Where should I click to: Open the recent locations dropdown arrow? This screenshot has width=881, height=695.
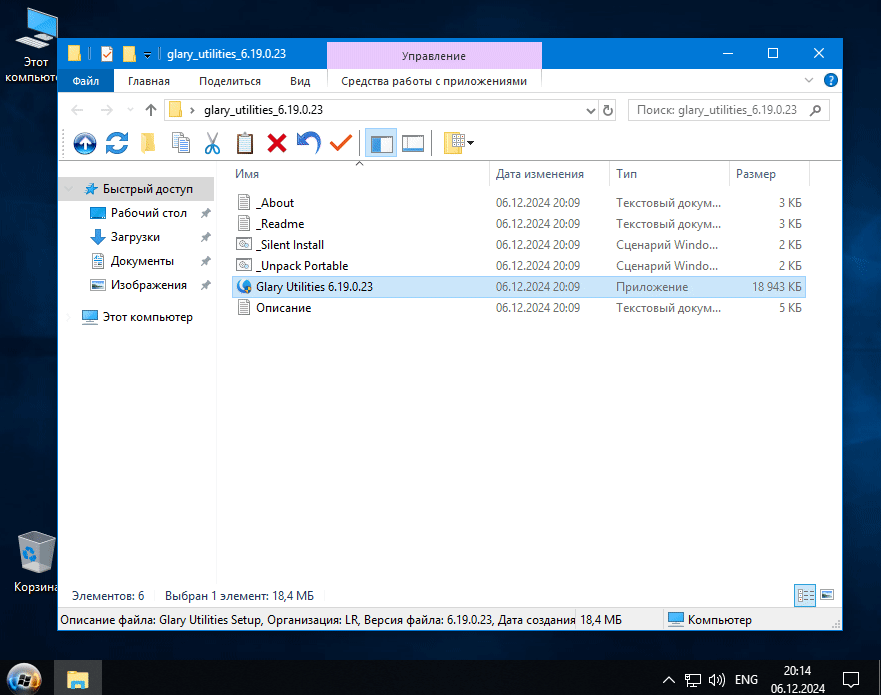(130, 110)
